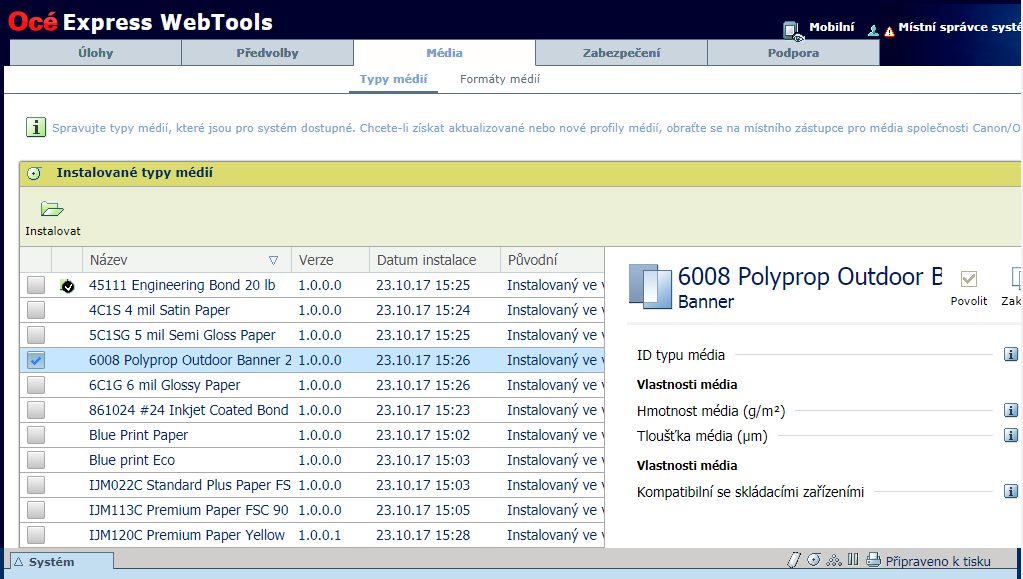Click Blue Print Paper row name

click(x=138, y=435)
